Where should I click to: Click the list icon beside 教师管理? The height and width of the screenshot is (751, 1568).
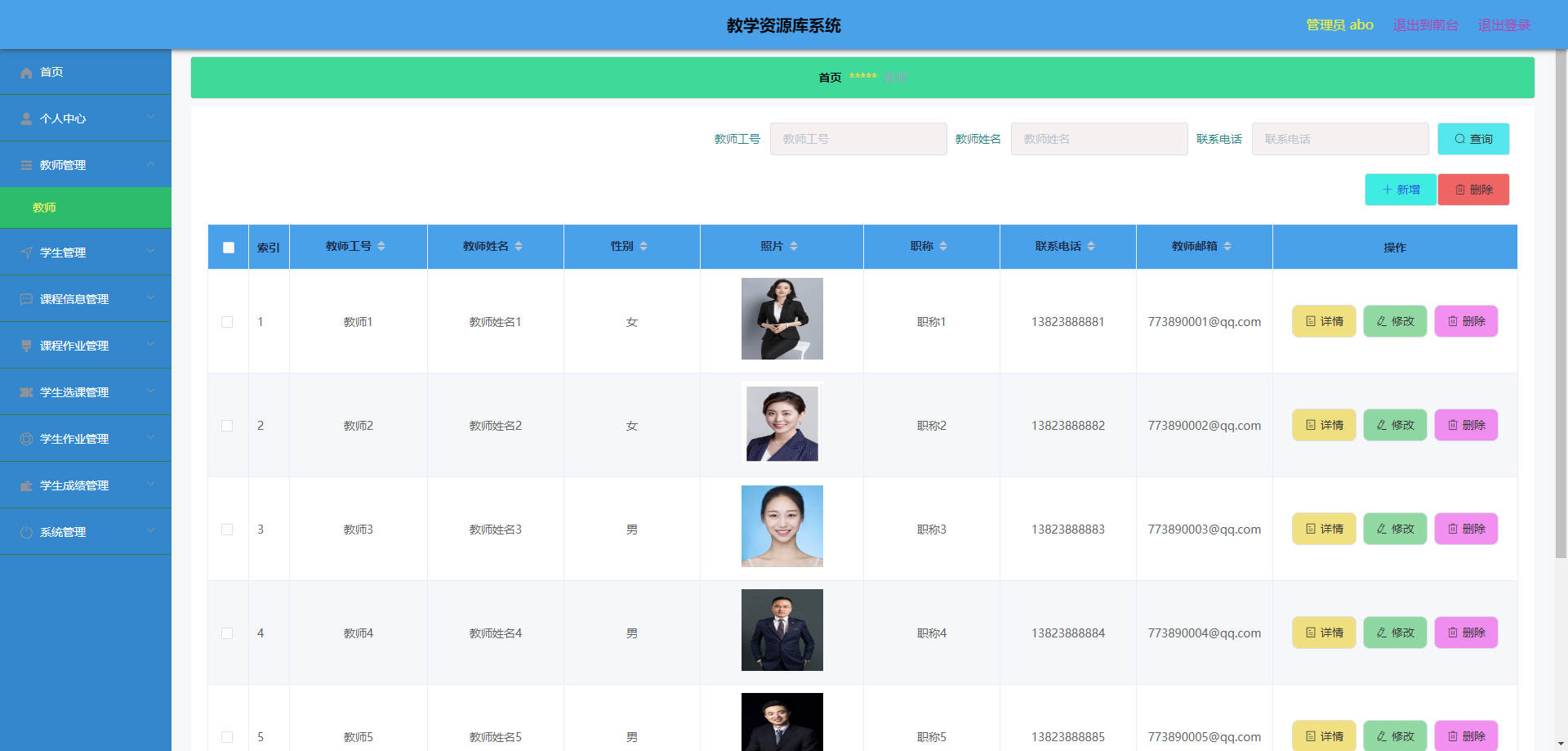(26, 166)
